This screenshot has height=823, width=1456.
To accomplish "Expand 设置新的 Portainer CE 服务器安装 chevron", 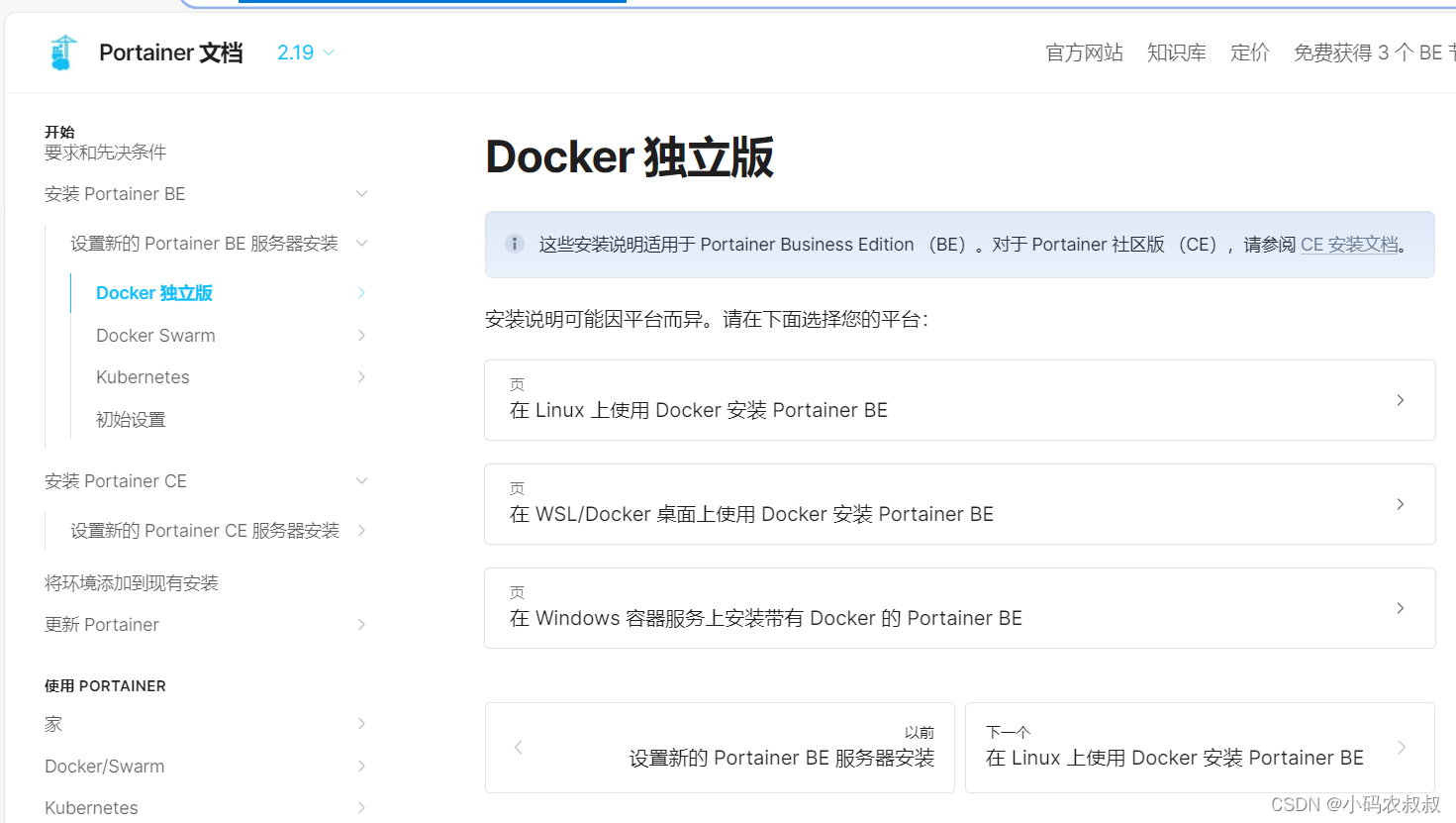I will tap(361, 531).
